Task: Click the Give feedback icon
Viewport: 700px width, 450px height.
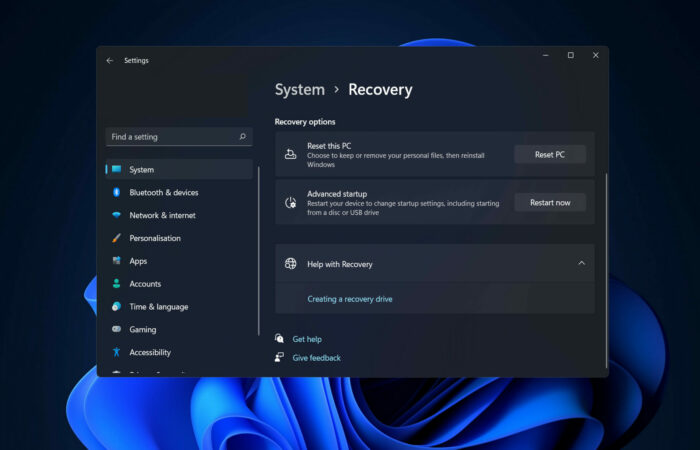Action: click(x=279, y=357)
